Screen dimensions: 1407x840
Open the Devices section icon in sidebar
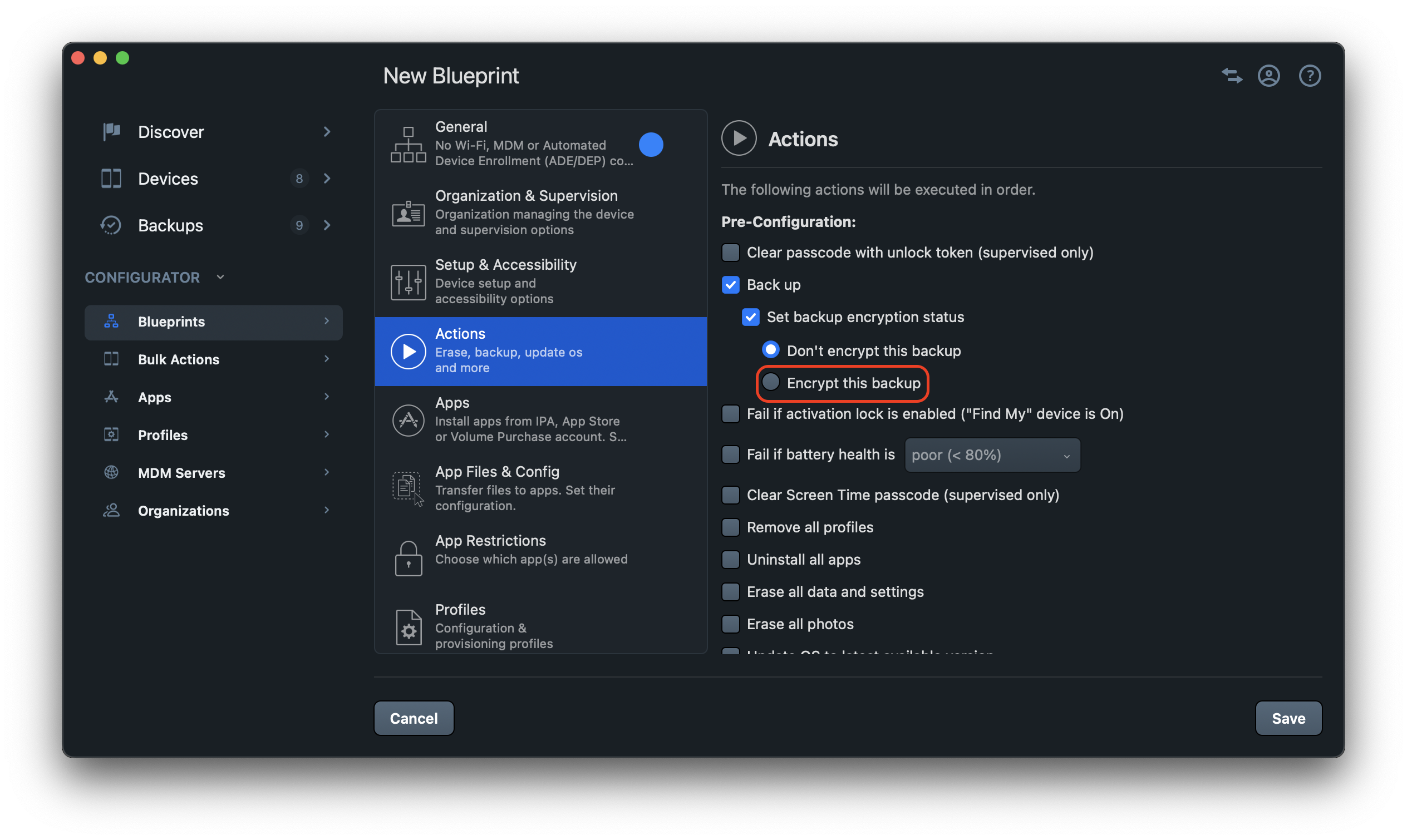111,179
